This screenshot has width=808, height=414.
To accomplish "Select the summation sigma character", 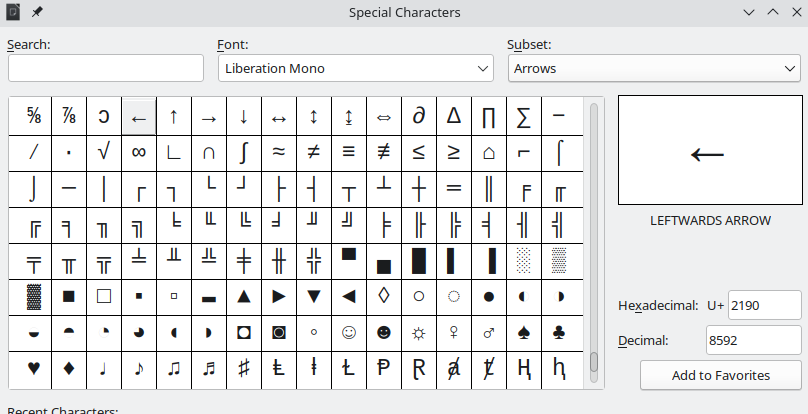I will [x=523, y=116].
